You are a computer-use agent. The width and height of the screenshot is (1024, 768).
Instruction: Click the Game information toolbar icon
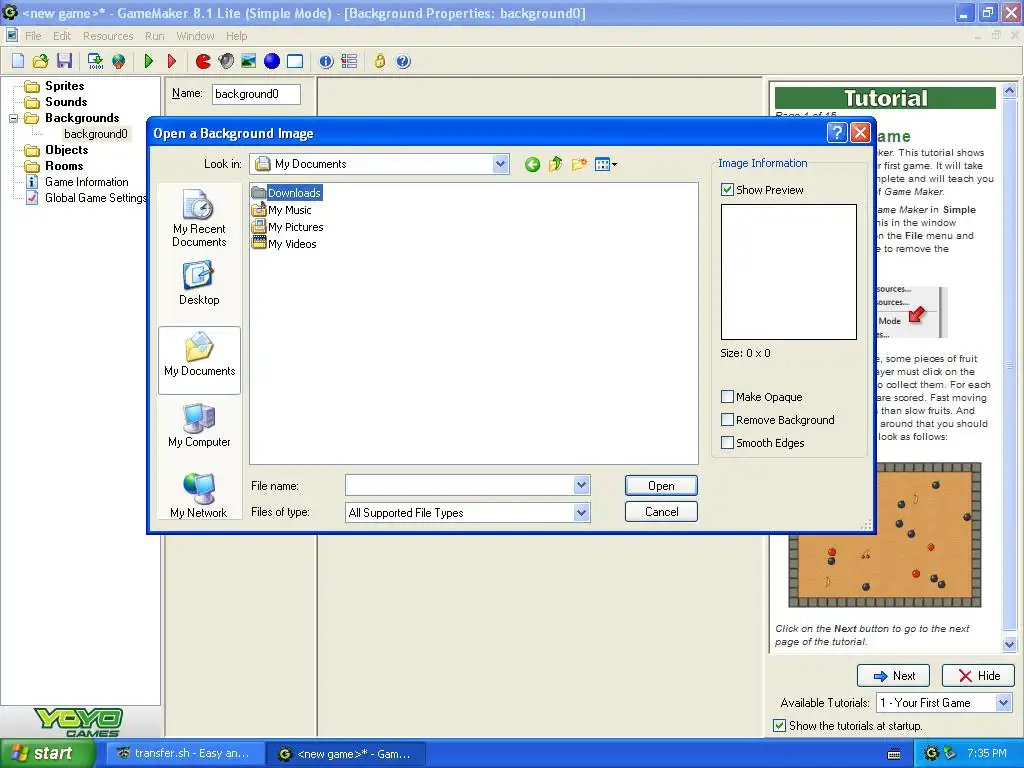[x=326, y=61]
